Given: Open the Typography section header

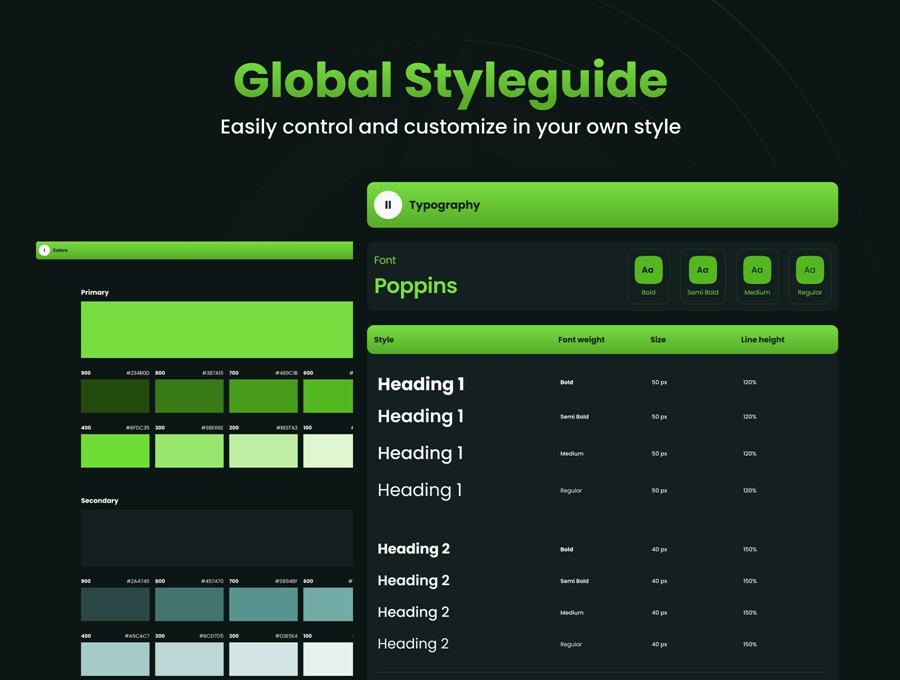Looking at the screenshot, I should [x=602, y=205].
